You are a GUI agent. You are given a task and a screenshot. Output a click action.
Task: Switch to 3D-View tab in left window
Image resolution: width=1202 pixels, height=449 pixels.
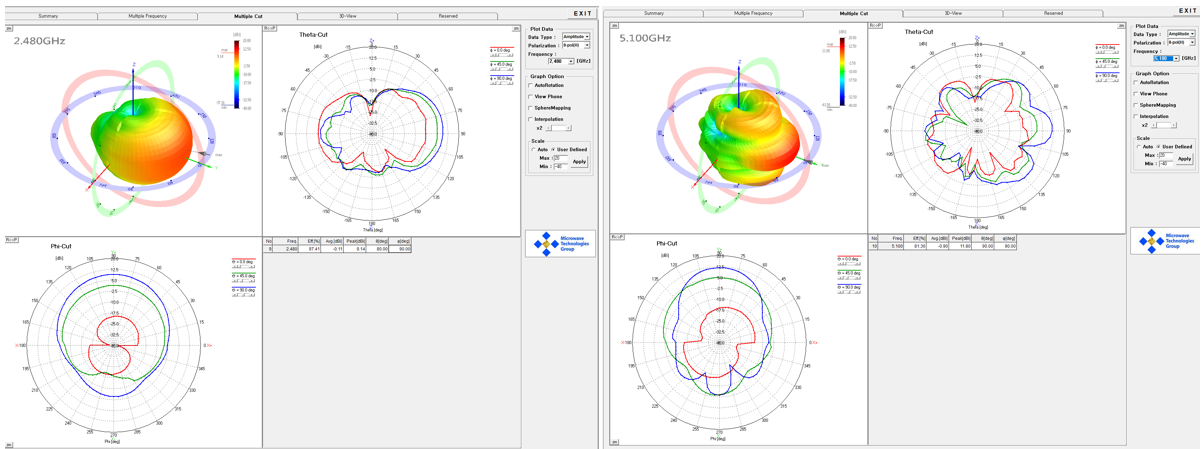click(349, 17)
